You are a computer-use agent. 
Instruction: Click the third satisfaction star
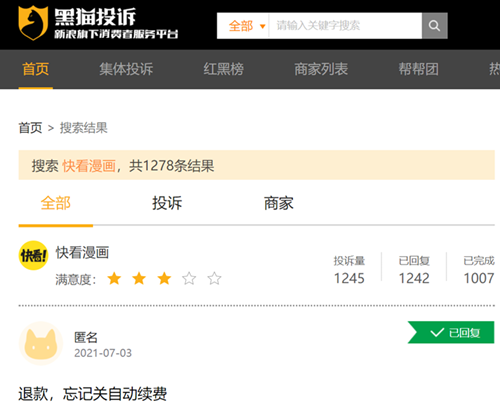point(164,278)
